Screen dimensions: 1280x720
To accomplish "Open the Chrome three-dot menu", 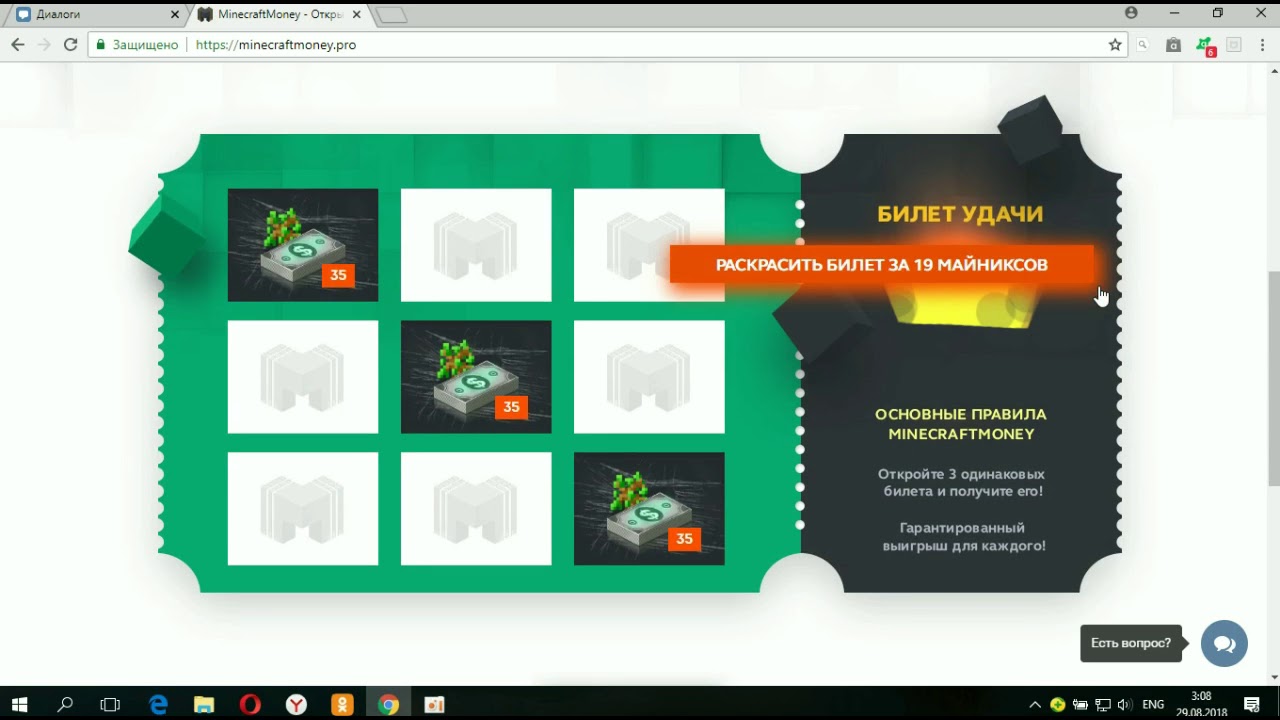I will coord(1261,45).
